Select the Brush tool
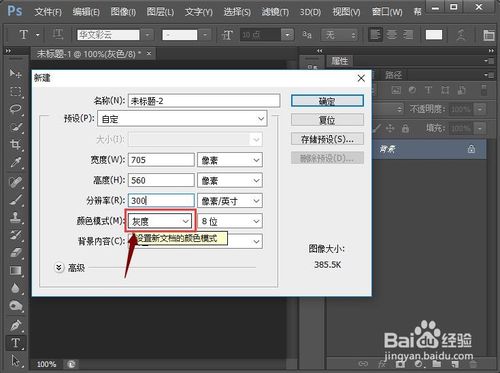 point(15,200)
